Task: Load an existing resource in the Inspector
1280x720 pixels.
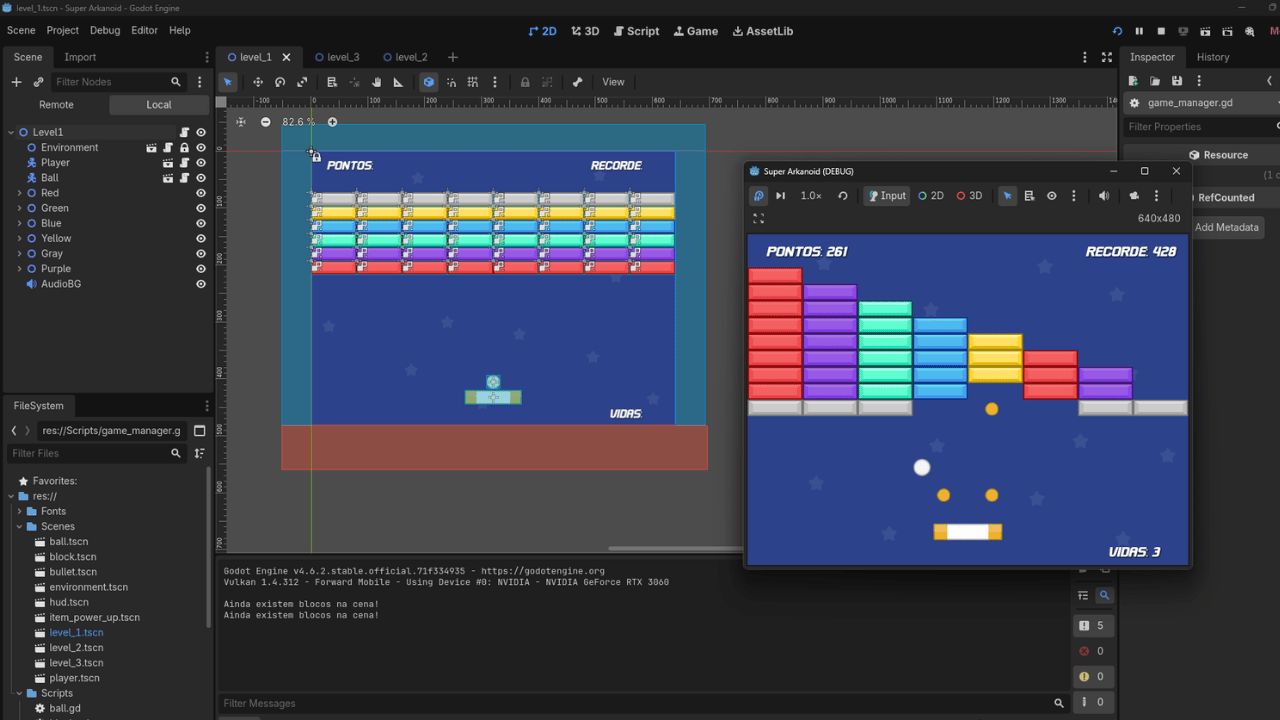Action: tap(1155, 81)
